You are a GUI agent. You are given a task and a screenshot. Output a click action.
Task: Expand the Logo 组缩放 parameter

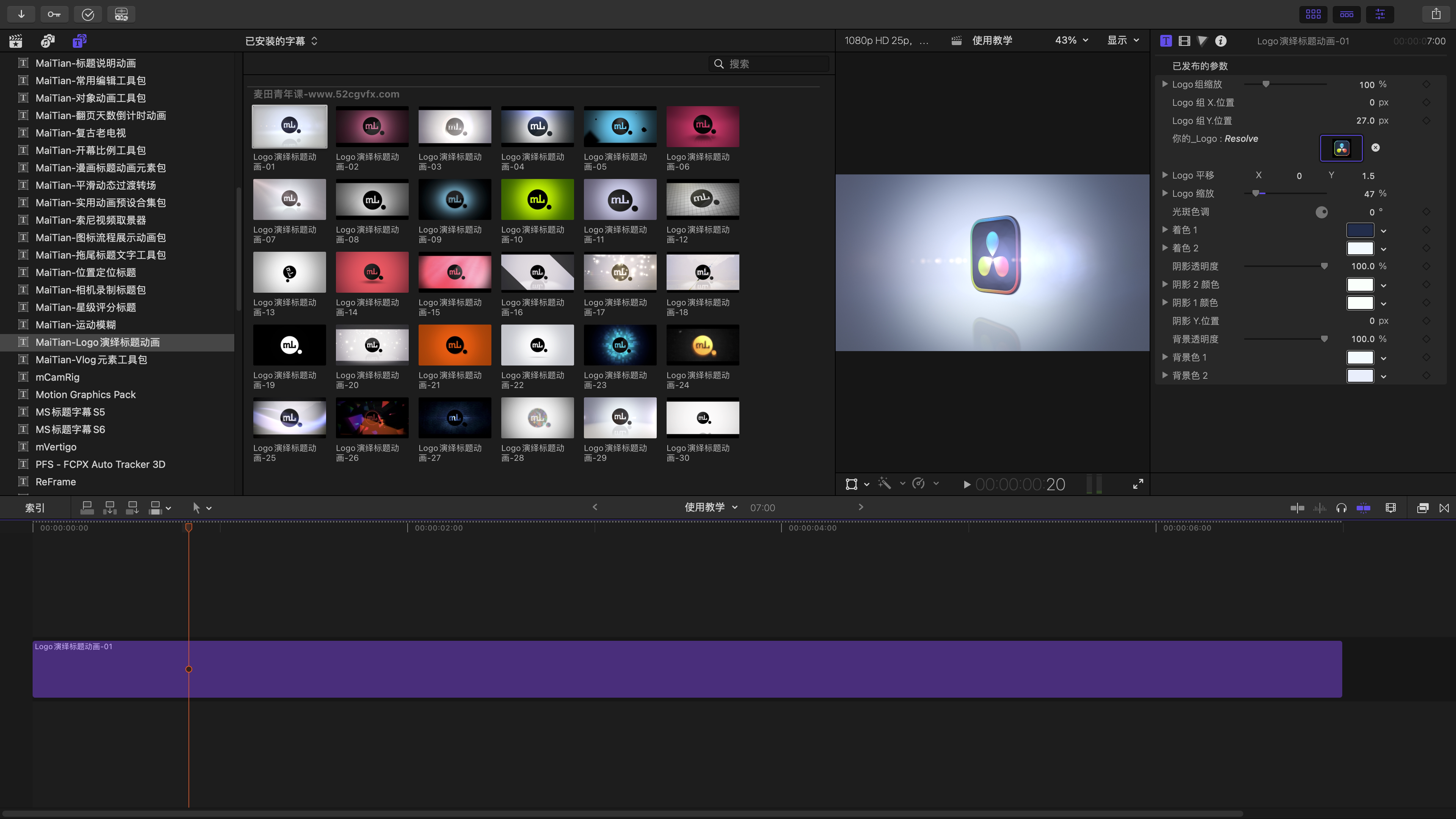point(1165,84)
